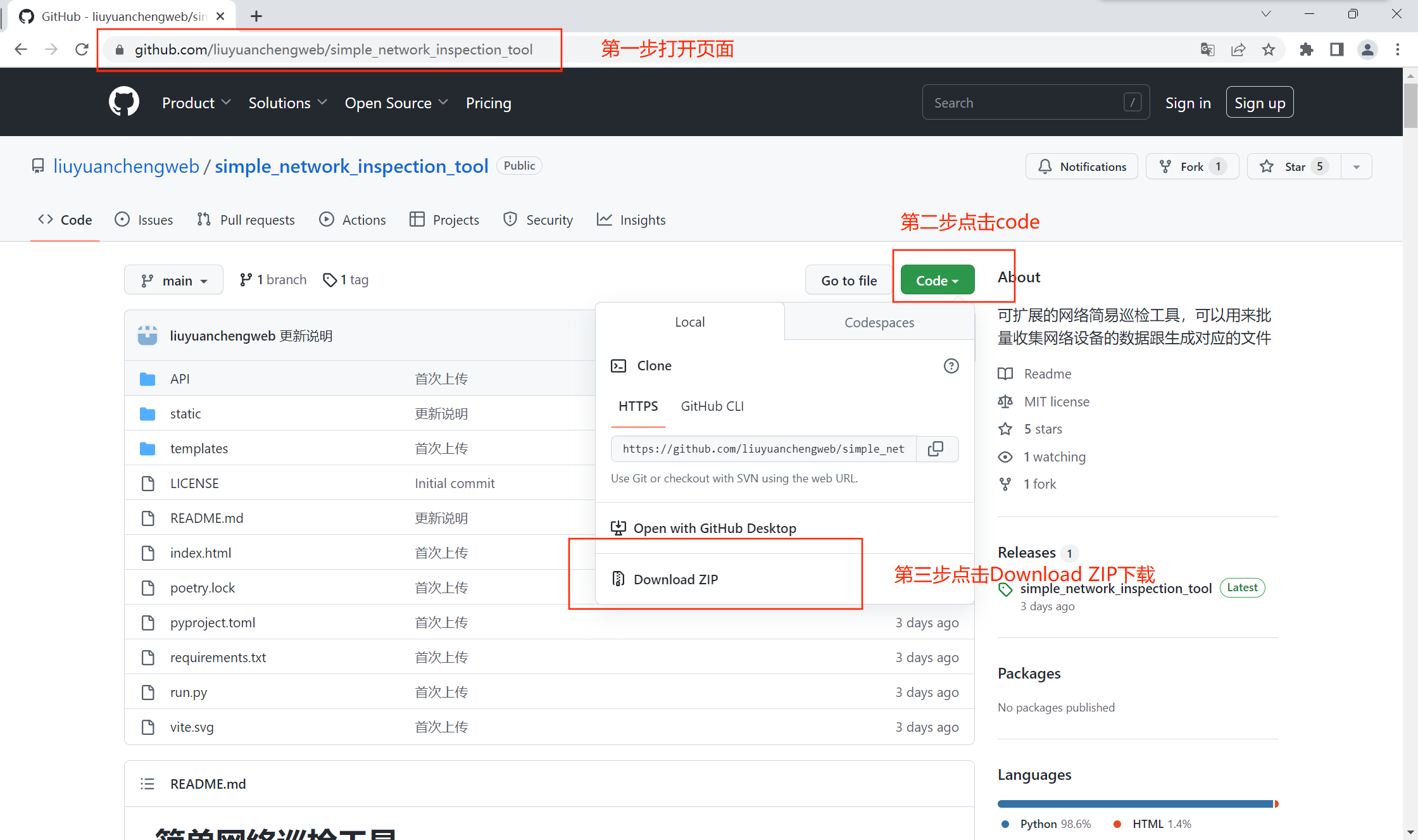Image resolution: width=1418 pixels, height=840 pixels.
Task: Click the site lock icon in address bar
Action: [x=119, y=49]
